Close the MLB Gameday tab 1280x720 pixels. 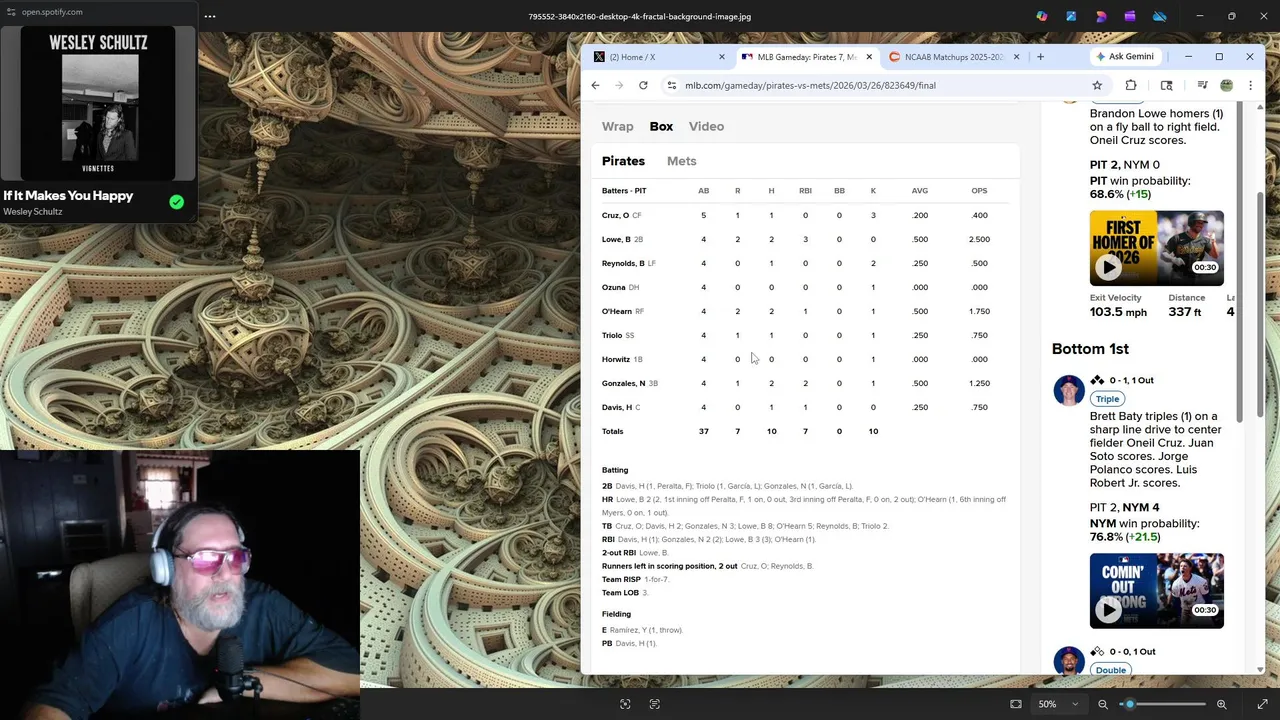point(869,57)
